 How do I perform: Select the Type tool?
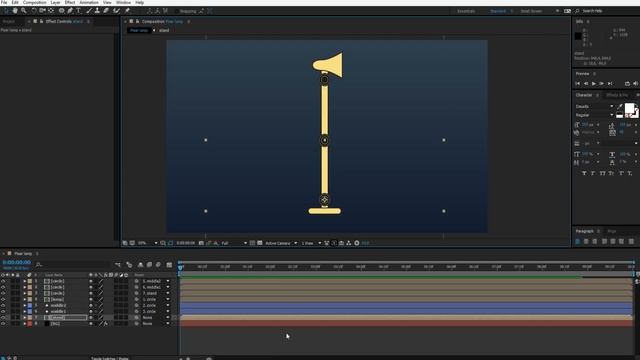(x=79, y=11)
